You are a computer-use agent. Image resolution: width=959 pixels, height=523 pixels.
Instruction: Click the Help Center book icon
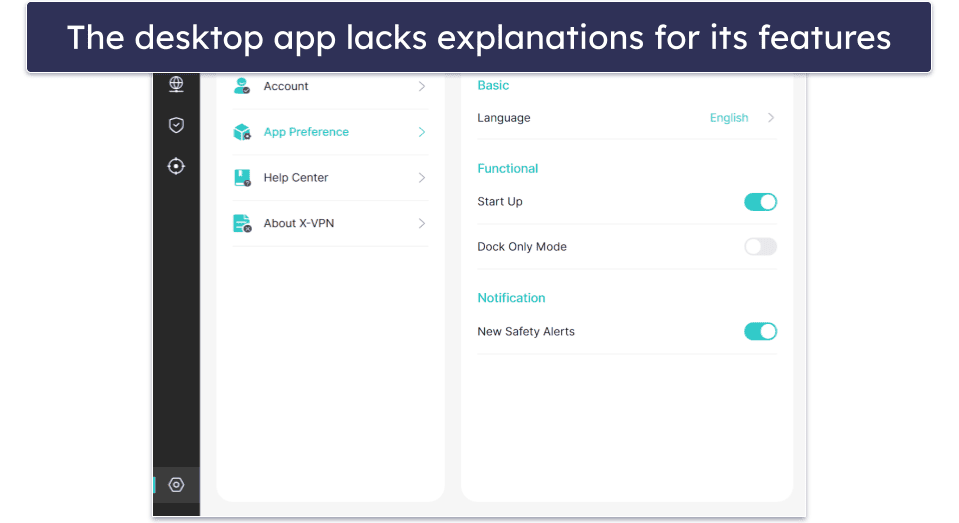[242, 178]
